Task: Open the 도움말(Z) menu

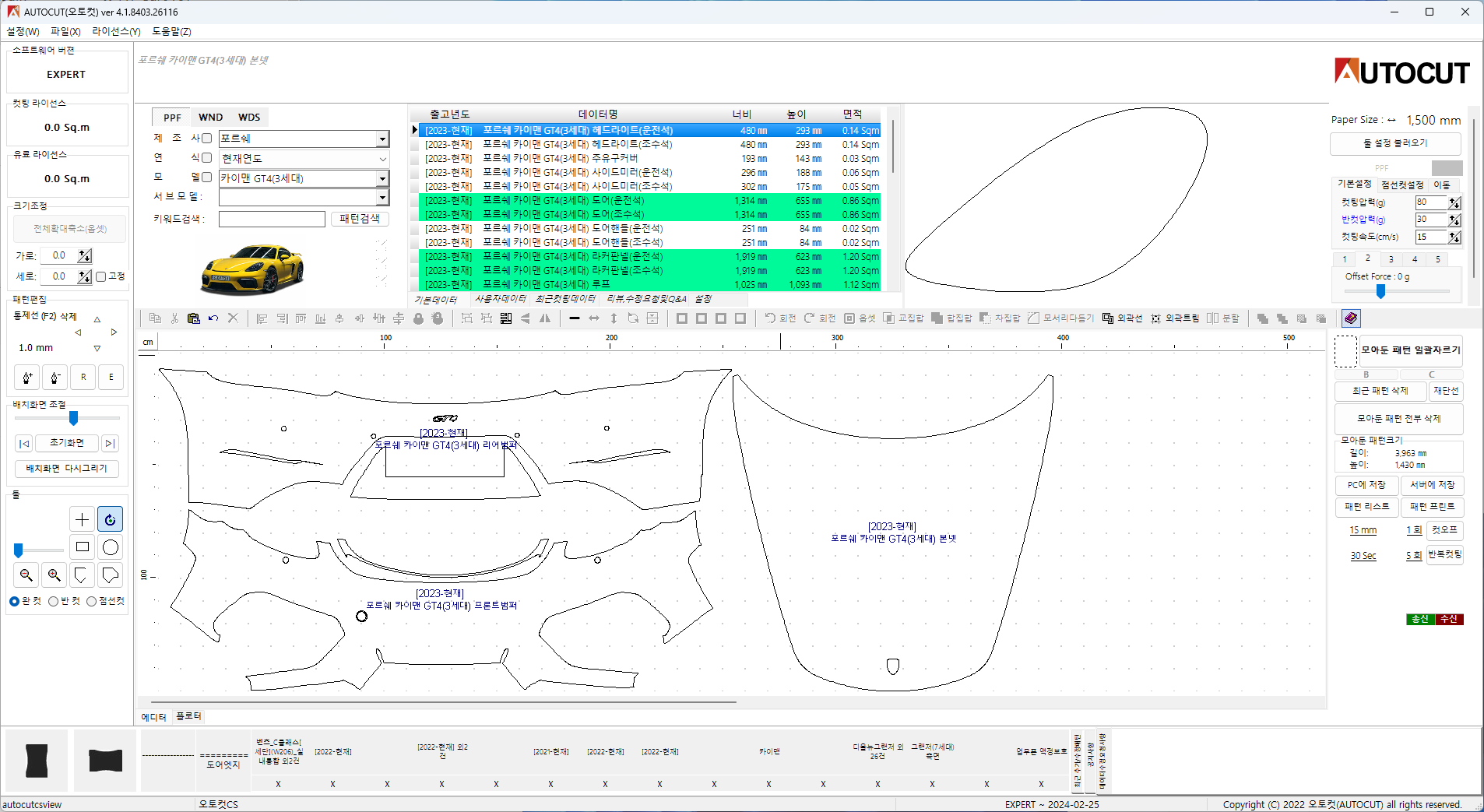Action: pos(171,31)
